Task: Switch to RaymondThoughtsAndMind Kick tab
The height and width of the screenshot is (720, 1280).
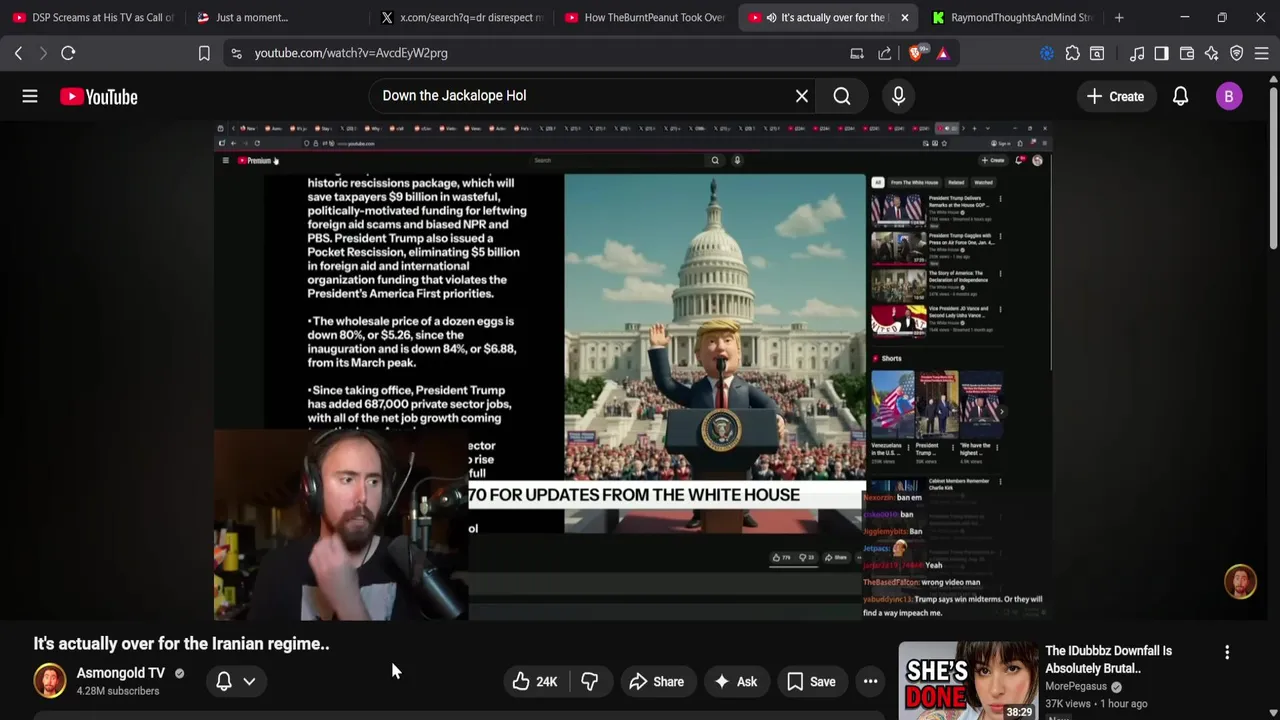Action: [x=1012, y=17]
